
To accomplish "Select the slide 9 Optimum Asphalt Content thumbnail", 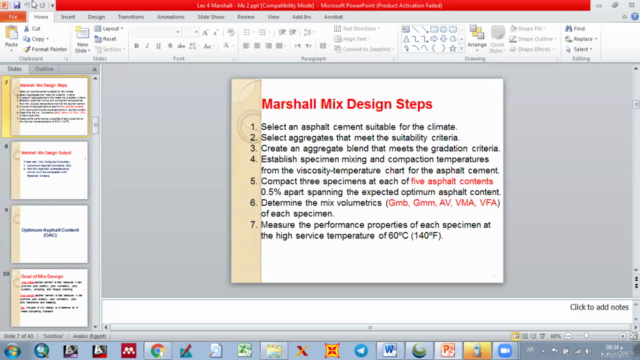I will point(49,234).
